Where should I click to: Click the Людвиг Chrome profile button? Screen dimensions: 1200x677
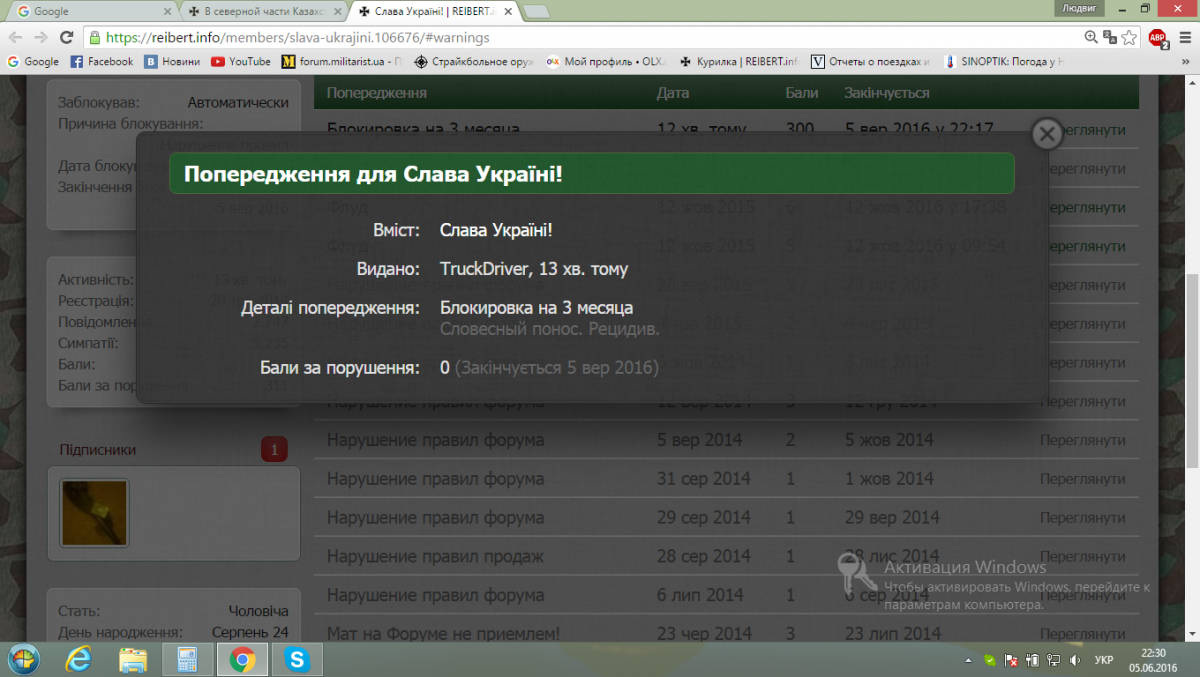pyautogui.click(x=1078, y=7)
